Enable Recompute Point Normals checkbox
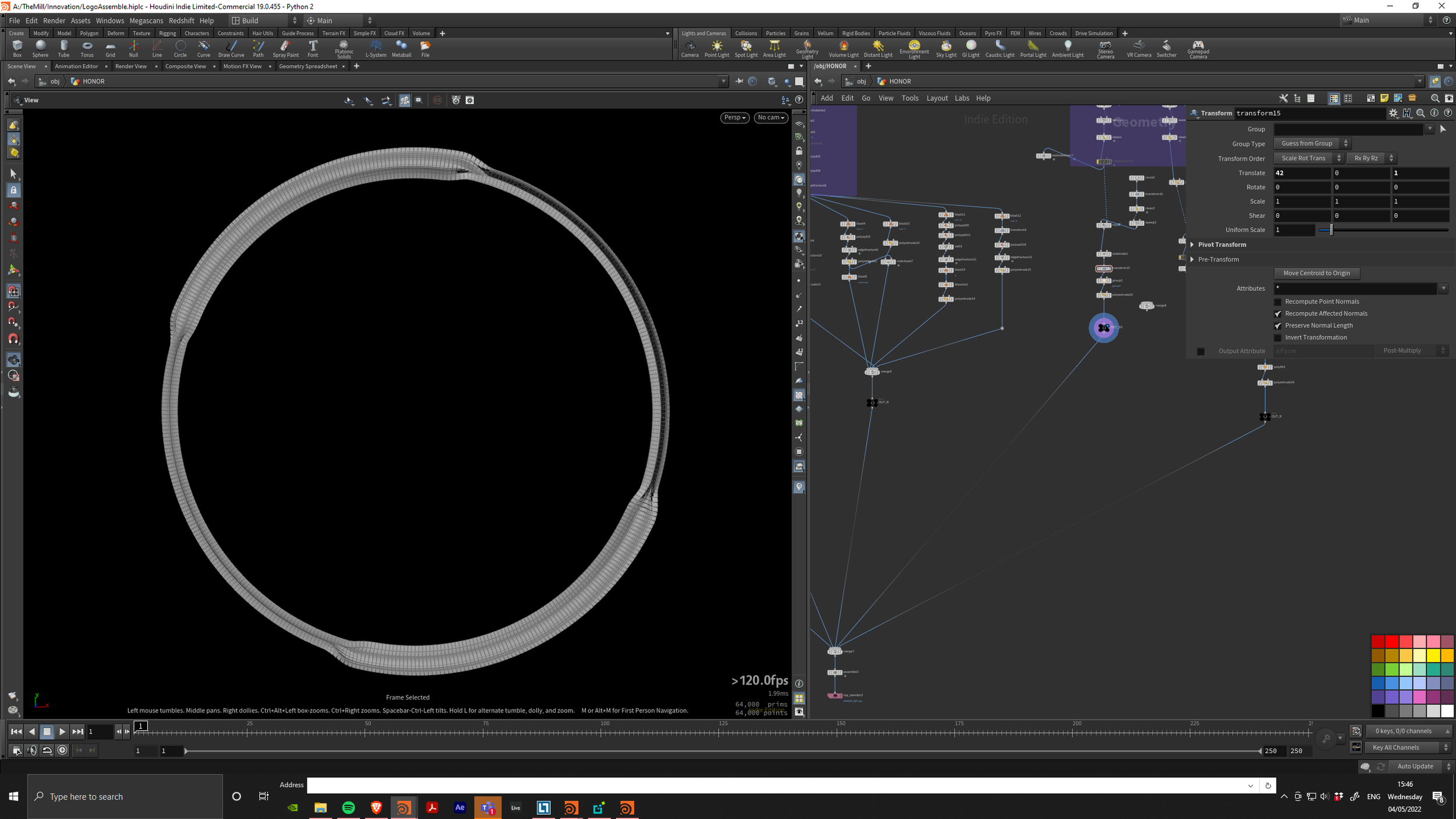The height and width of the screenshot is (819, 1456). (x=1278, y=302)
